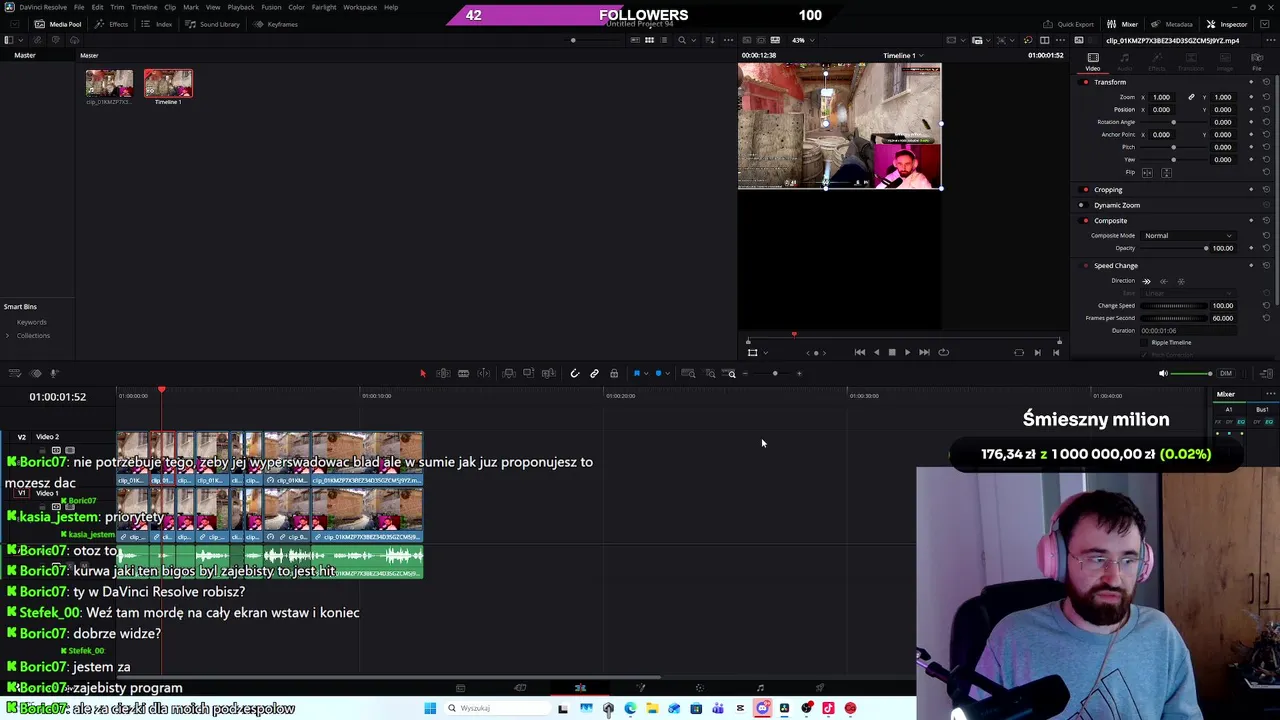This screenshot has height=720, width=1280.
Task: Open the Sound Library panel
Action: pyautogui.click(x=213, y=24)
